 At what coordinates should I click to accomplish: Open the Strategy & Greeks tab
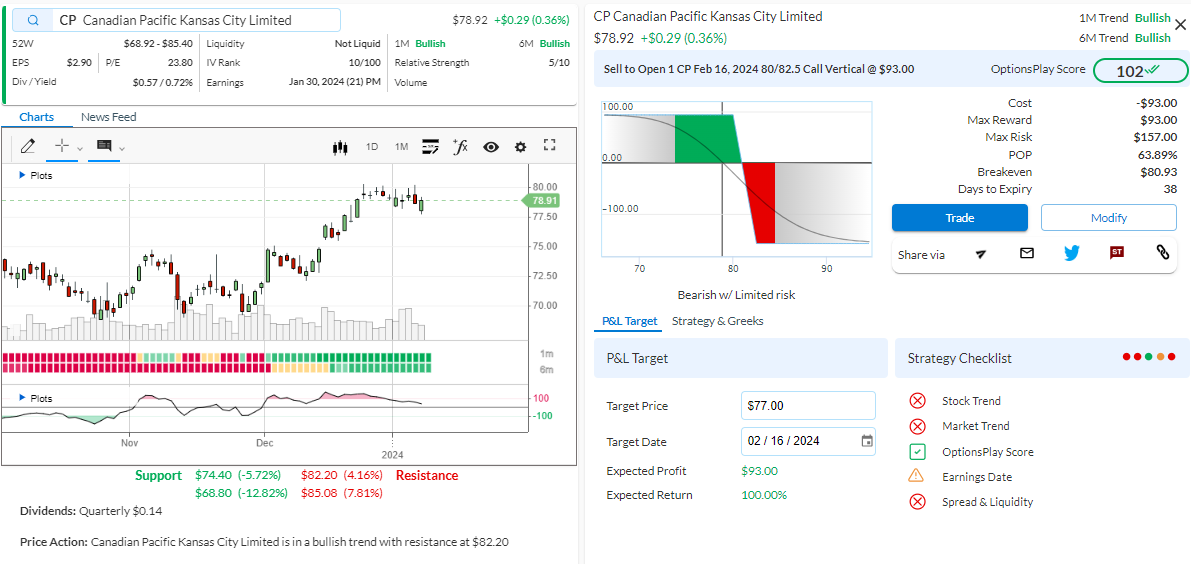point(718,321)
